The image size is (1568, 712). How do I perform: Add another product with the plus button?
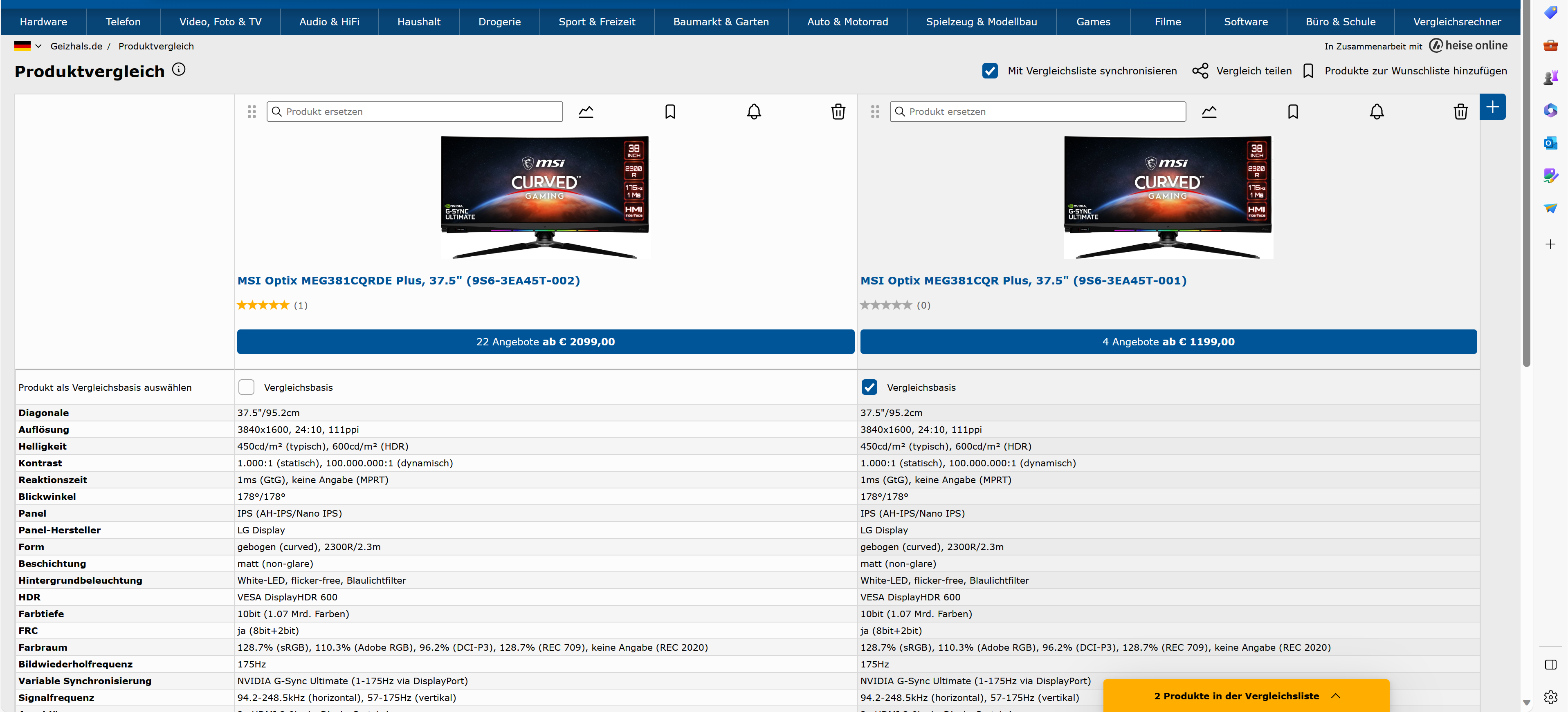click(x=1492, y=107)
